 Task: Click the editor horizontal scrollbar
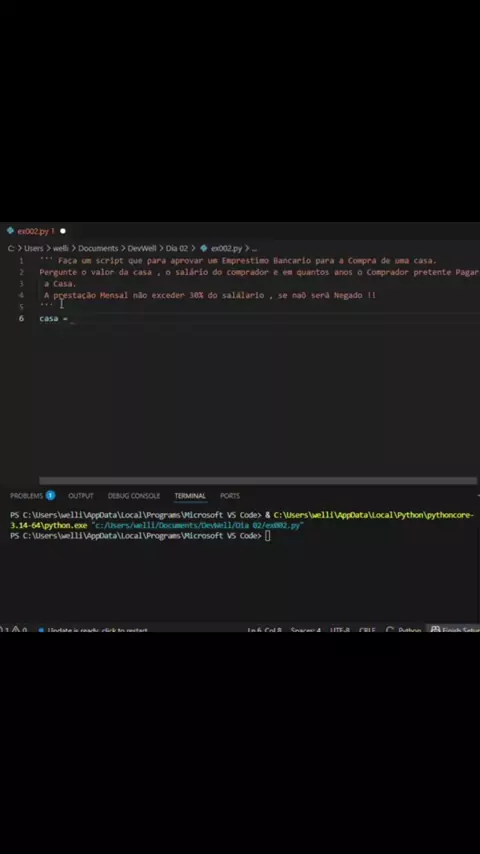[x=258, y=480]
